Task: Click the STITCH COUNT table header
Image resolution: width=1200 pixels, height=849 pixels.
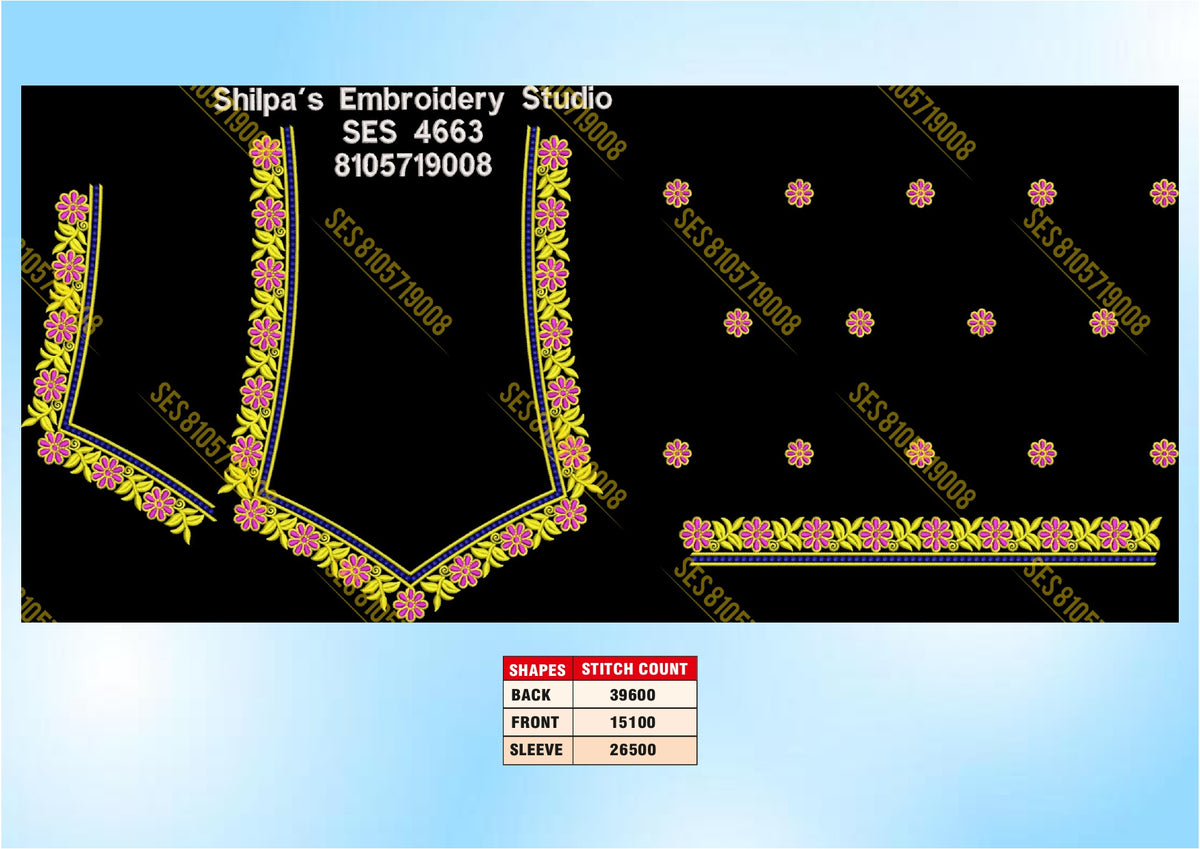Action: click(x=634, y=669)
